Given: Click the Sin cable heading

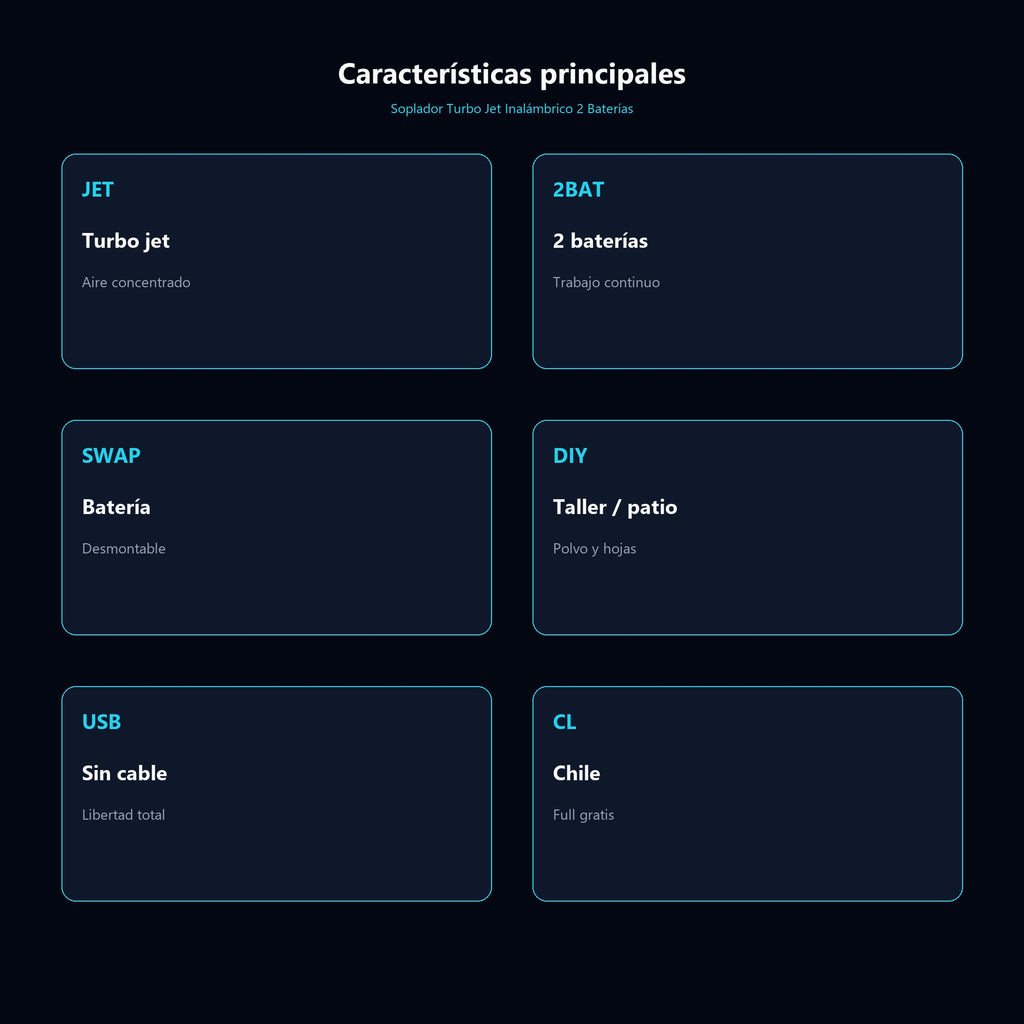Looking at the screenshot, I should point(124,773).
